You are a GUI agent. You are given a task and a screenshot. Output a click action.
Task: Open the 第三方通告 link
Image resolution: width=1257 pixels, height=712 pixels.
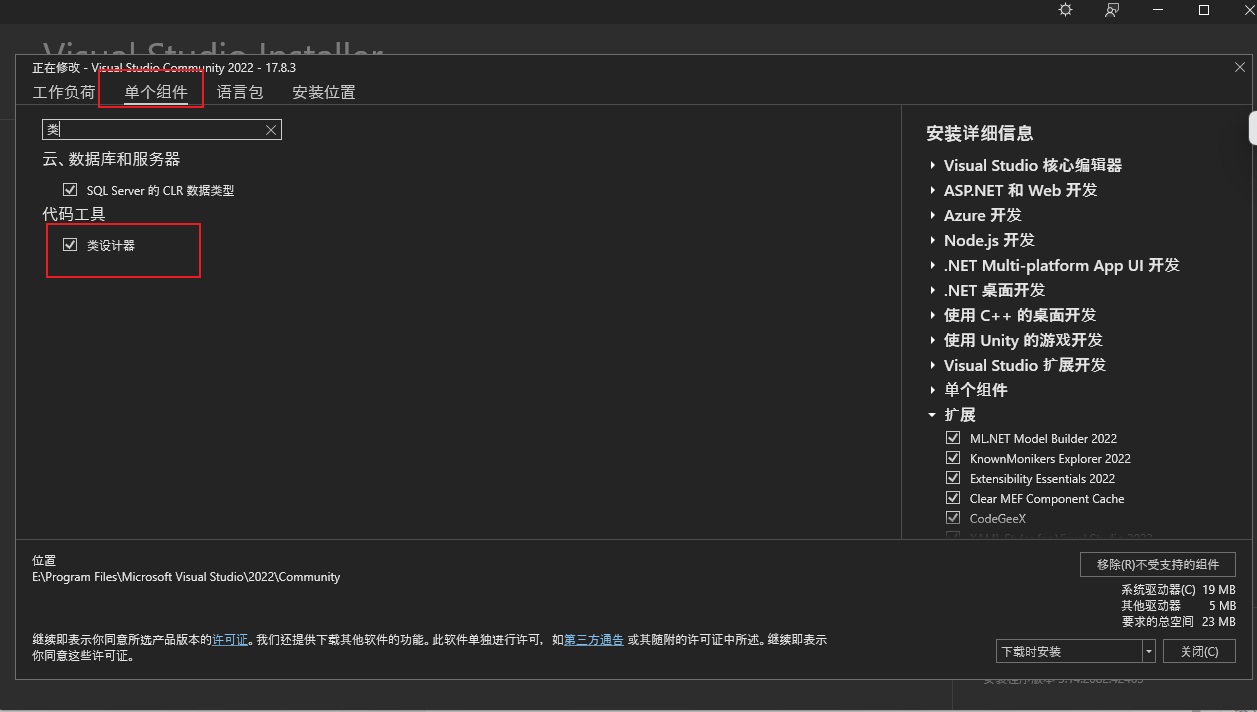[x=594, y=640]
